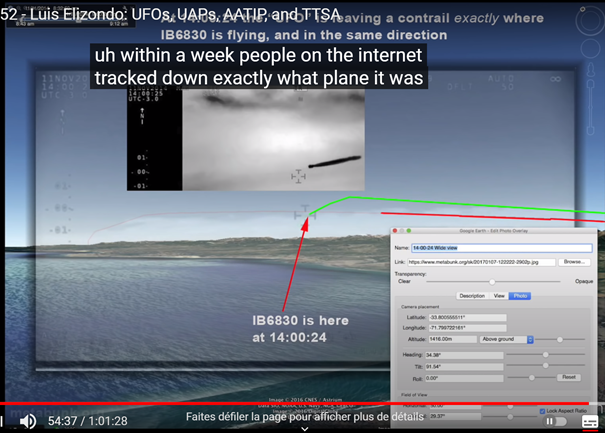
Task: Open the 'Above ground' altitude mode dropdown
Action: [x=506, y=339]
